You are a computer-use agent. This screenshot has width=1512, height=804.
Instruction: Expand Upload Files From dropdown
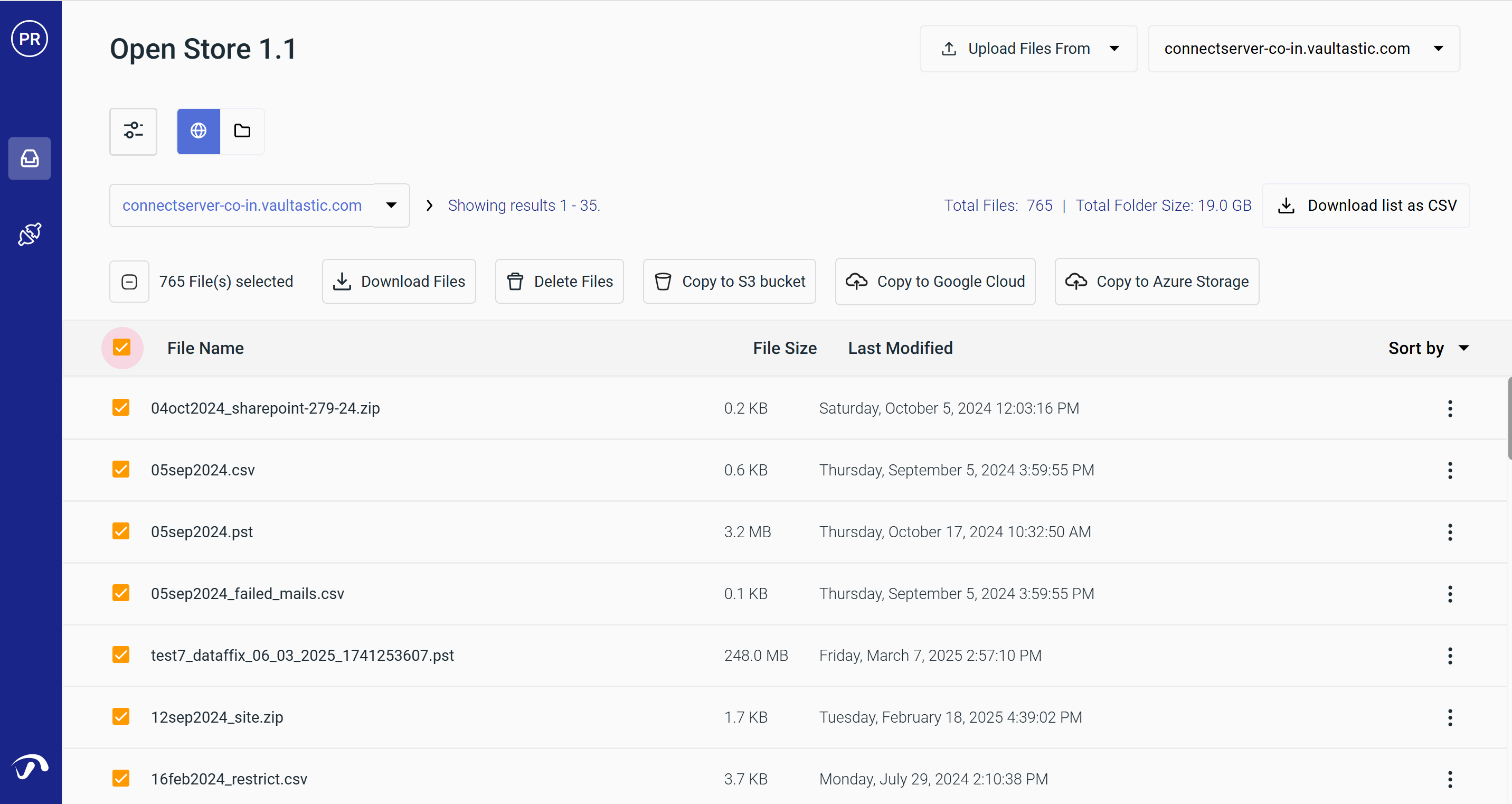tap(1028, 49)
